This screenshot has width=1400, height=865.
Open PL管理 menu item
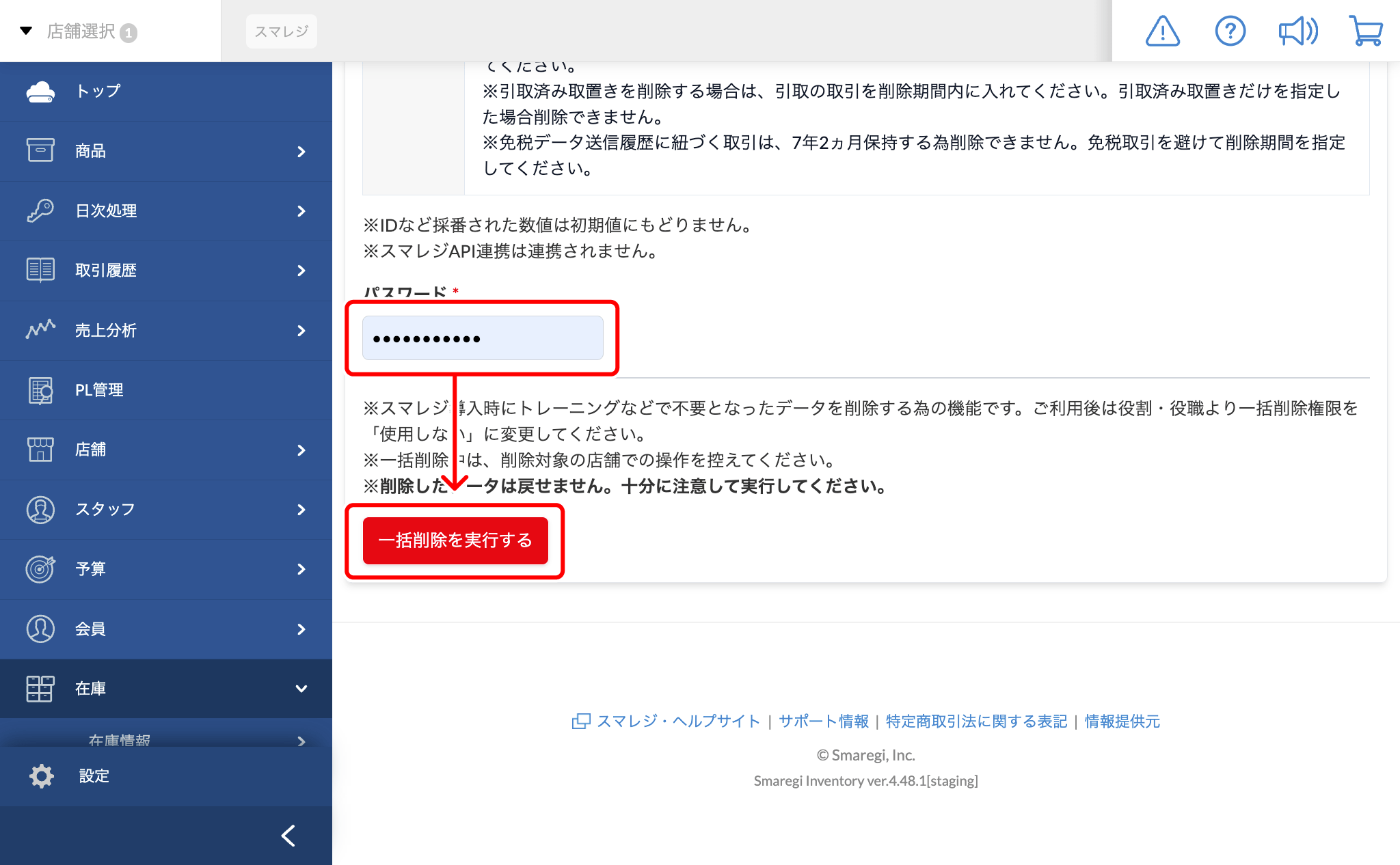98,390
